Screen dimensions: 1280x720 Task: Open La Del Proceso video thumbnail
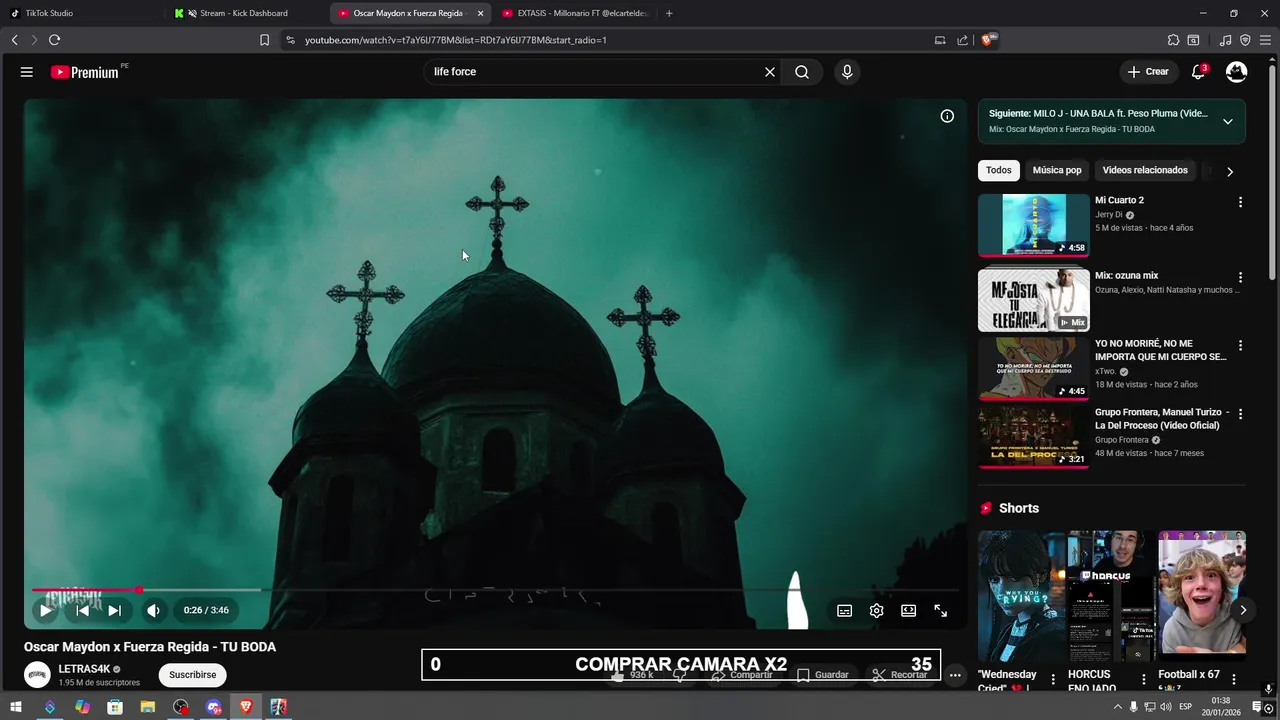click(x=1033, y=437)
